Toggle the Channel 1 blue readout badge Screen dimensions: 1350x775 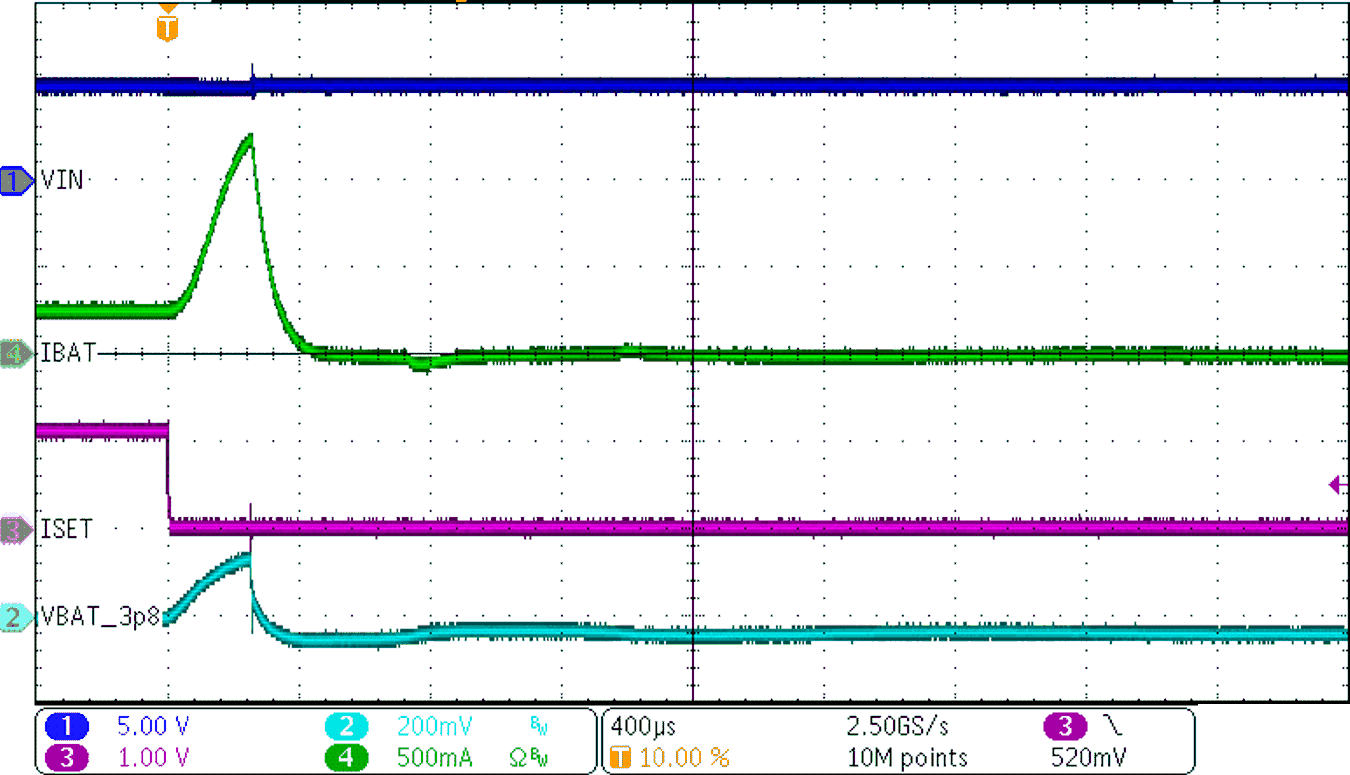[65, 726]
